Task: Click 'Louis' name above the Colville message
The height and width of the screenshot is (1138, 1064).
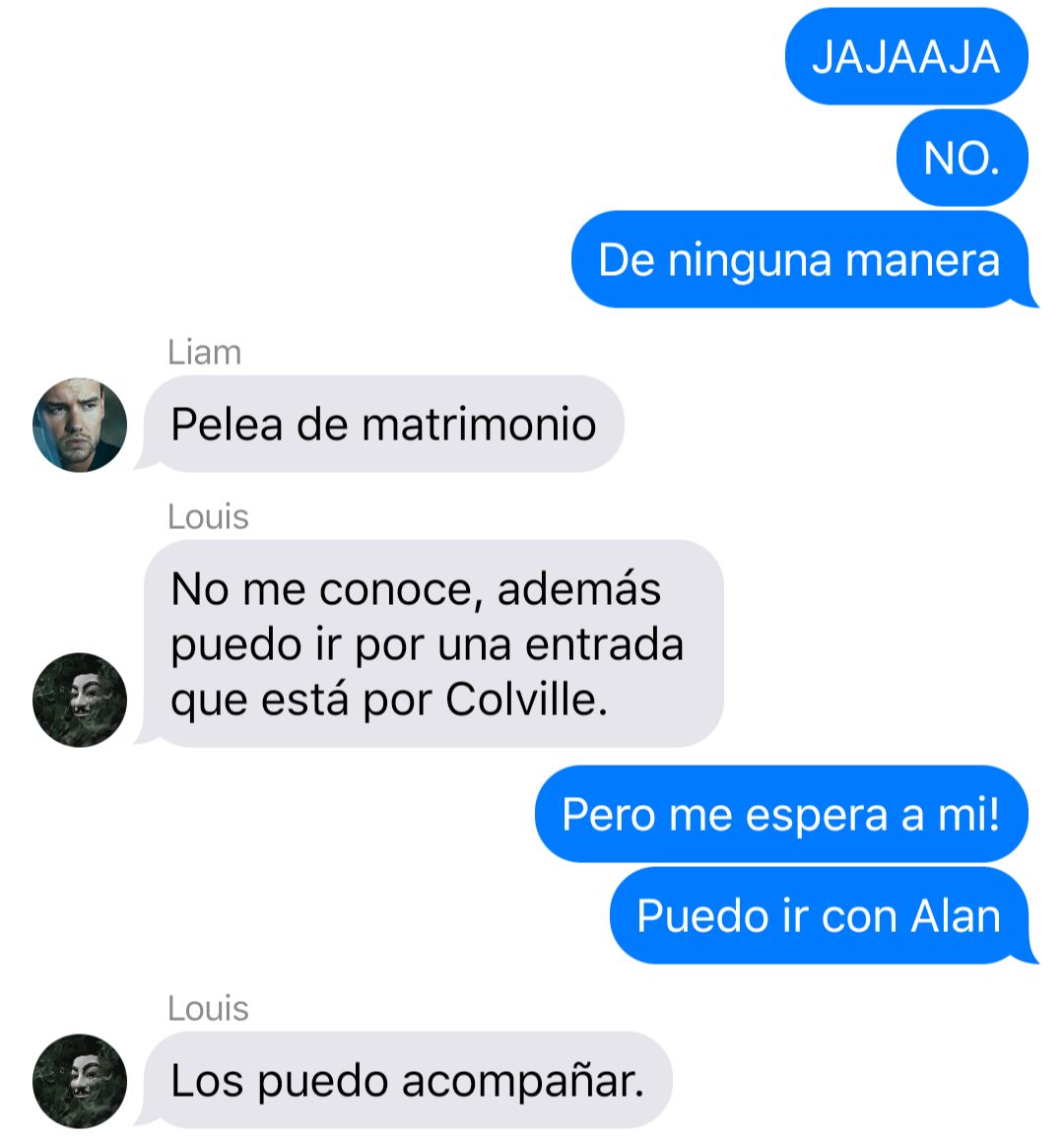Action: (208, 517)
